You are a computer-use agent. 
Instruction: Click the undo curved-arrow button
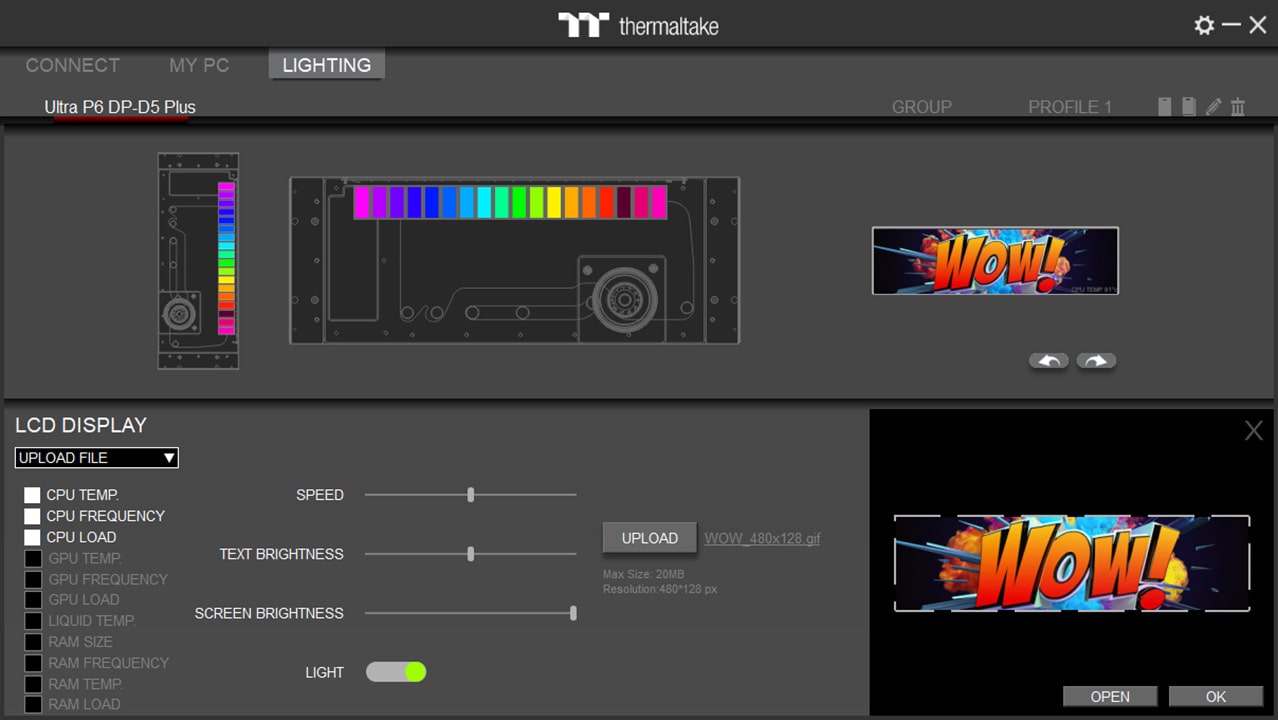pyautogui.click(x=1048, y=361)
